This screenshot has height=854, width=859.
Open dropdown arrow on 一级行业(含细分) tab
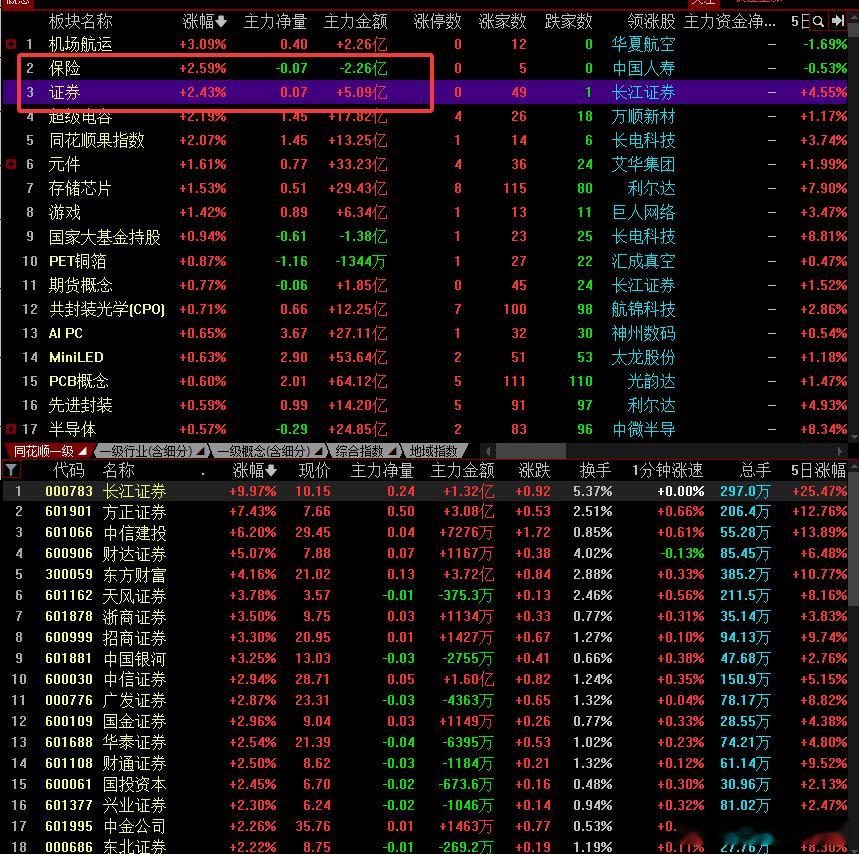pos(201,451)
